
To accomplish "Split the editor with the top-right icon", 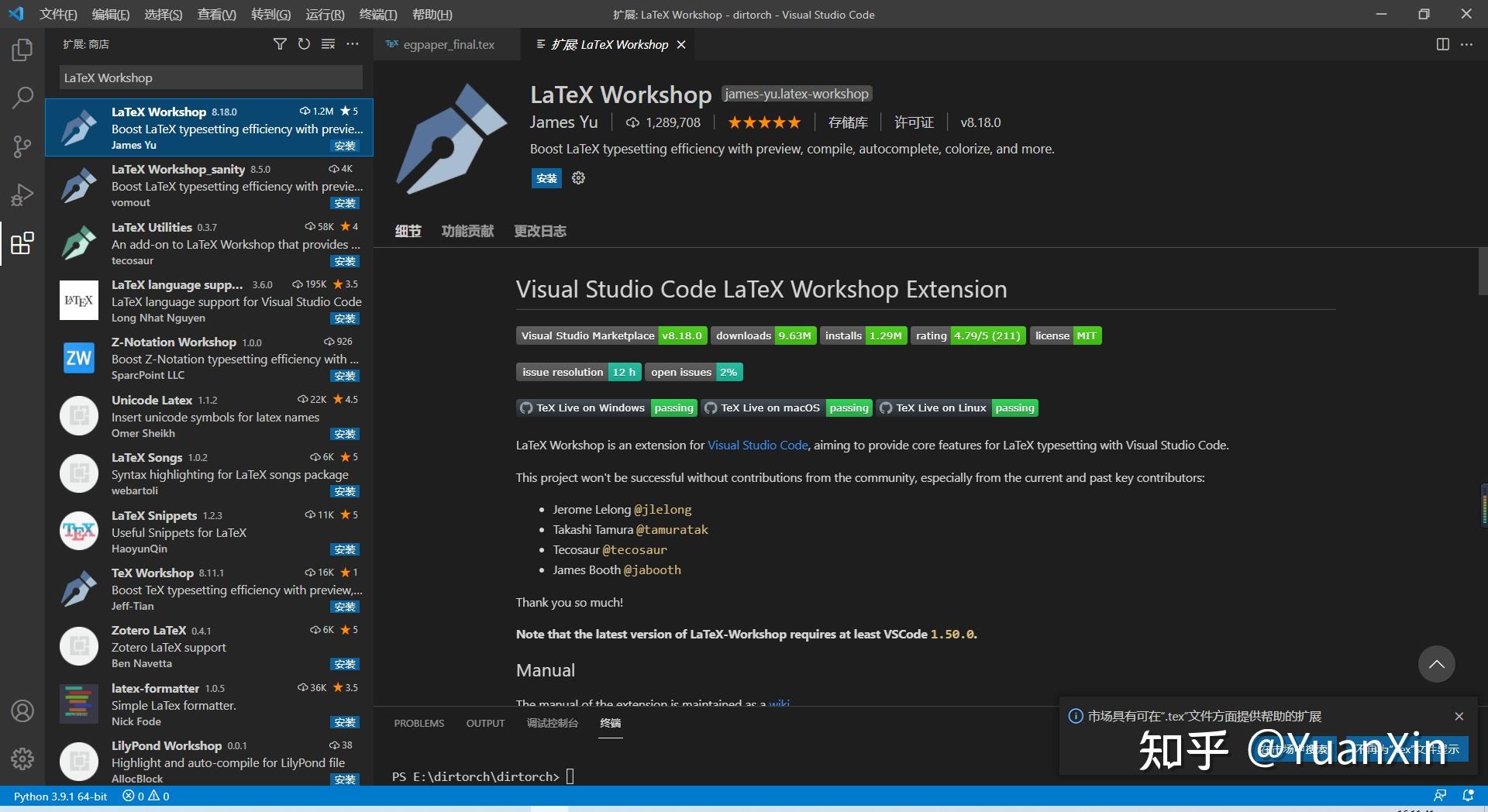I will click(x=1441, y=44).
